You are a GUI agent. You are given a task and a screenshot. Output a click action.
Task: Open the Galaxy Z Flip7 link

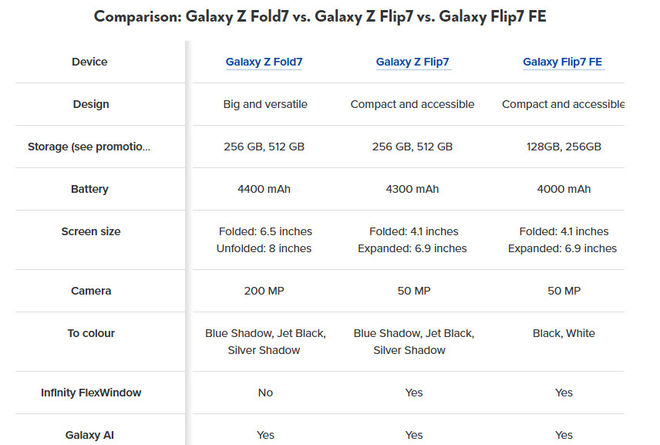point(413,62)
